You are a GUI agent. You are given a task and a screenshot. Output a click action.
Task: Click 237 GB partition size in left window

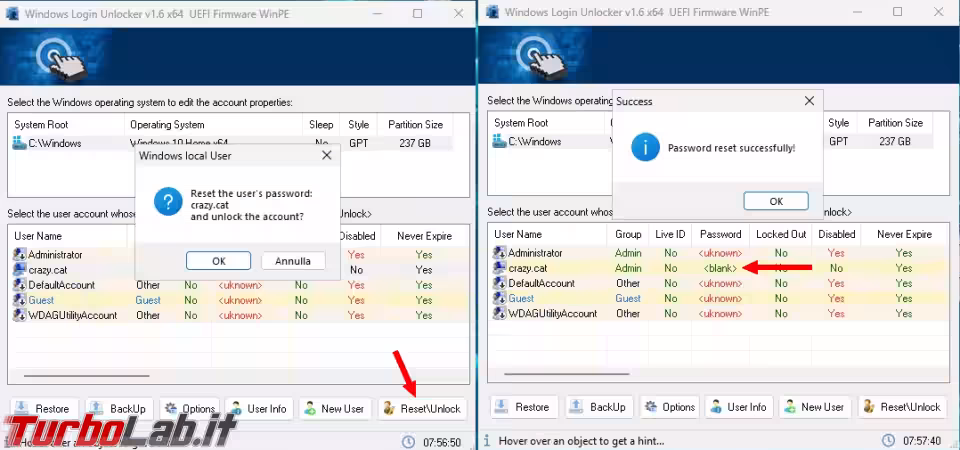coord(415,143)
